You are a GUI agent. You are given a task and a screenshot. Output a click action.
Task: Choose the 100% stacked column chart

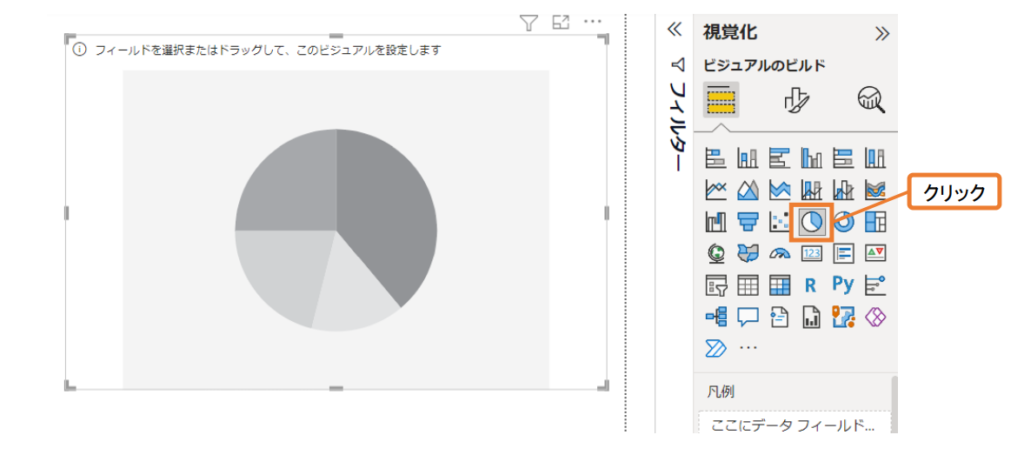875,157
